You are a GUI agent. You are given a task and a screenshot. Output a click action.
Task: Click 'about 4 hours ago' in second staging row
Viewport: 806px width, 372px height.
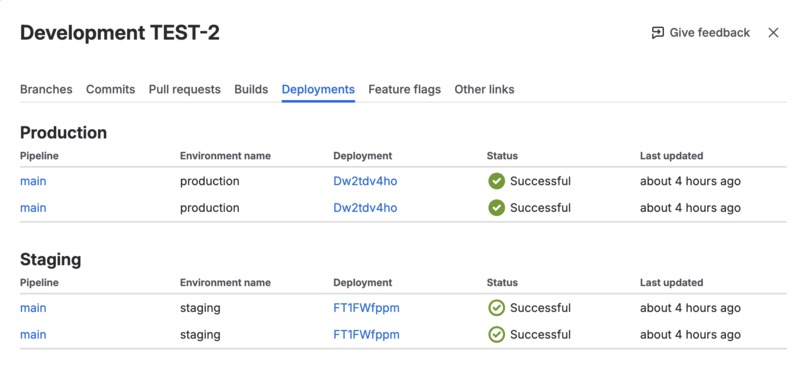(x=690, y=335)
